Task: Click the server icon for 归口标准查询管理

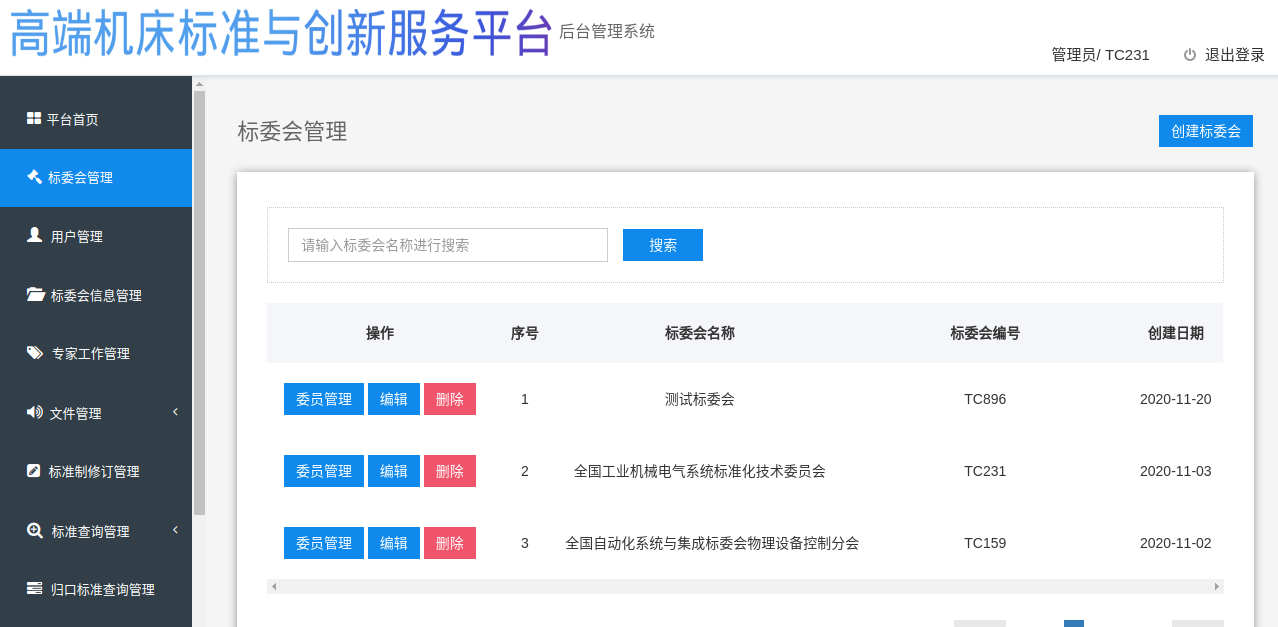Action: point(35,589)
